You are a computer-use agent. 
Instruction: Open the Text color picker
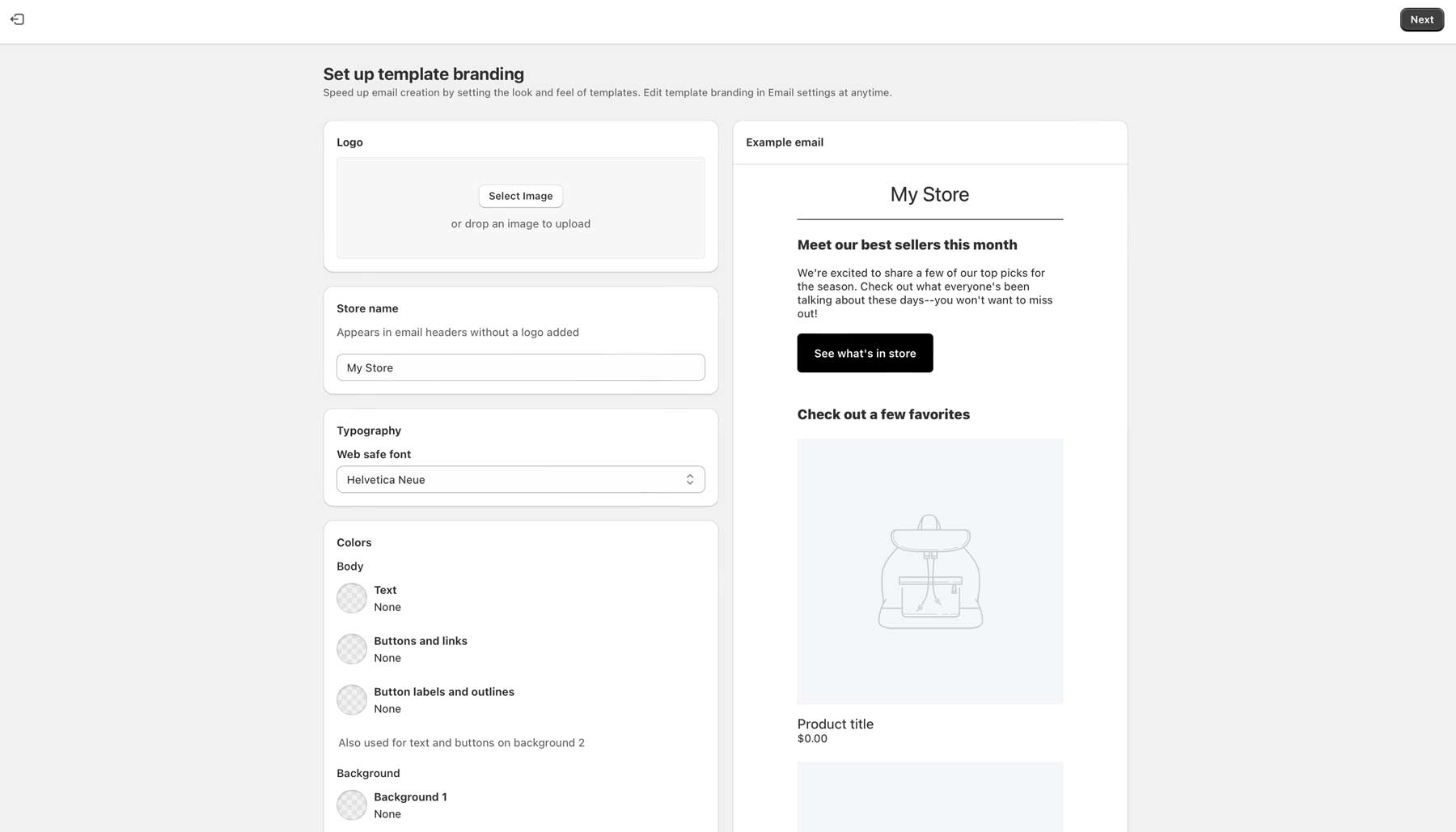352,598
